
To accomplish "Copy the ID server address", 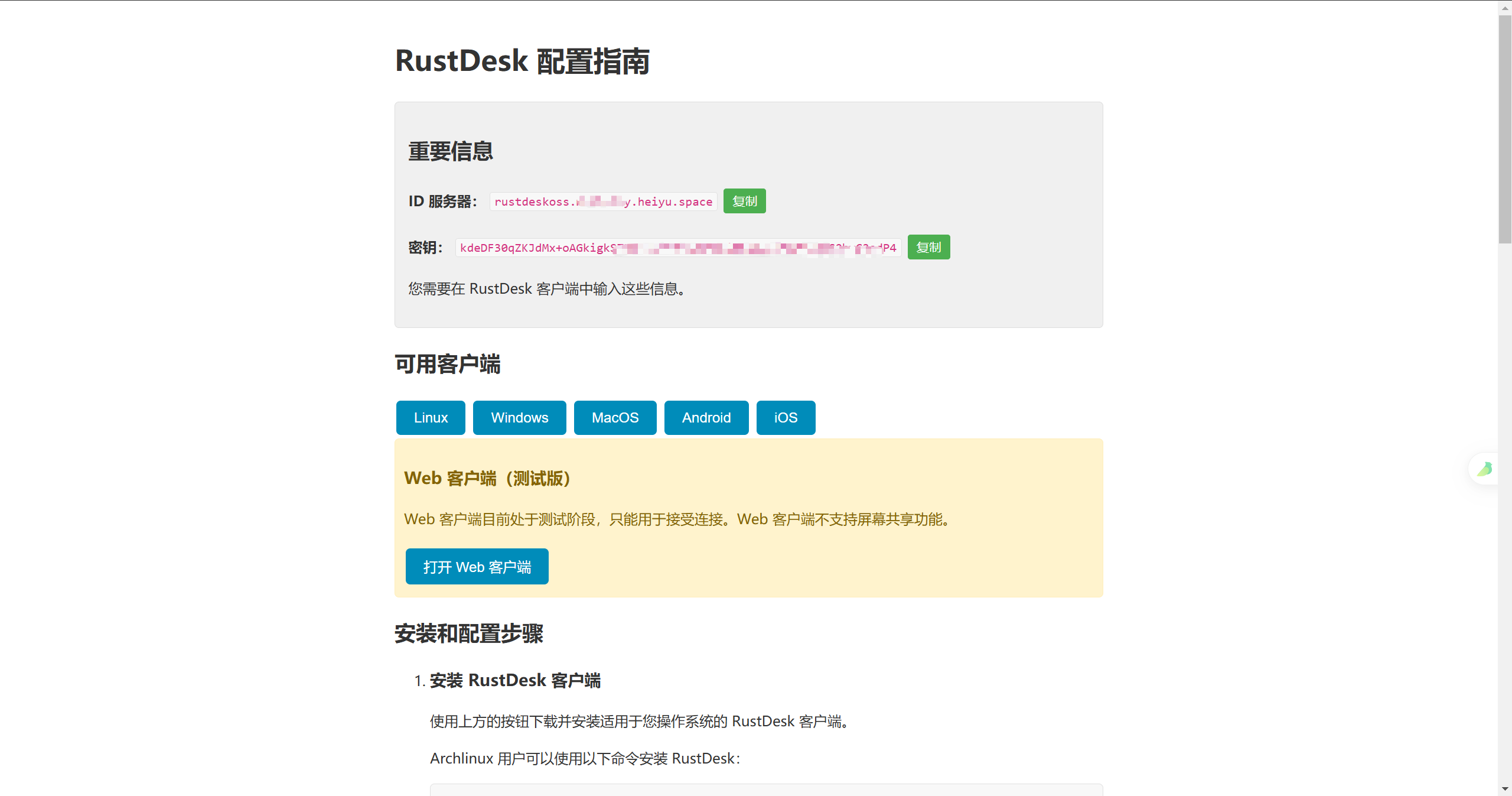I will pyautogui.click(x=744, y=201).
